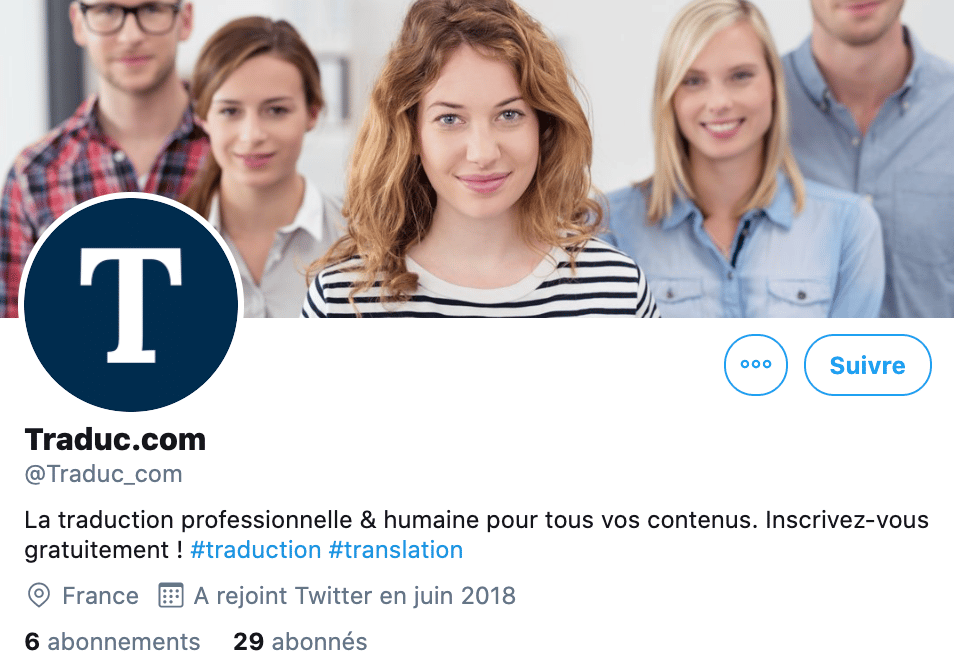954x672 pixels.
Task: Select the Traduc.com display name
Action: pyautogui.click(x=116, y=440)
